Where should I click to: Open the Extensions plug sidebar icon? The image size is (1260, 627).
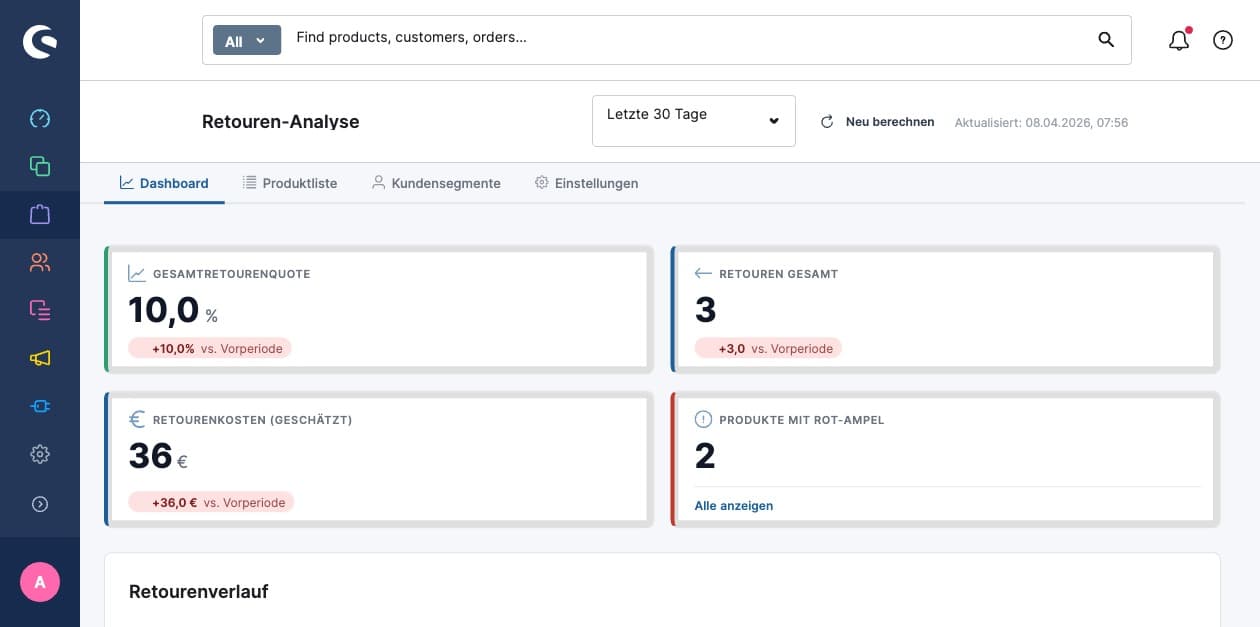click(x=40, y=406)
